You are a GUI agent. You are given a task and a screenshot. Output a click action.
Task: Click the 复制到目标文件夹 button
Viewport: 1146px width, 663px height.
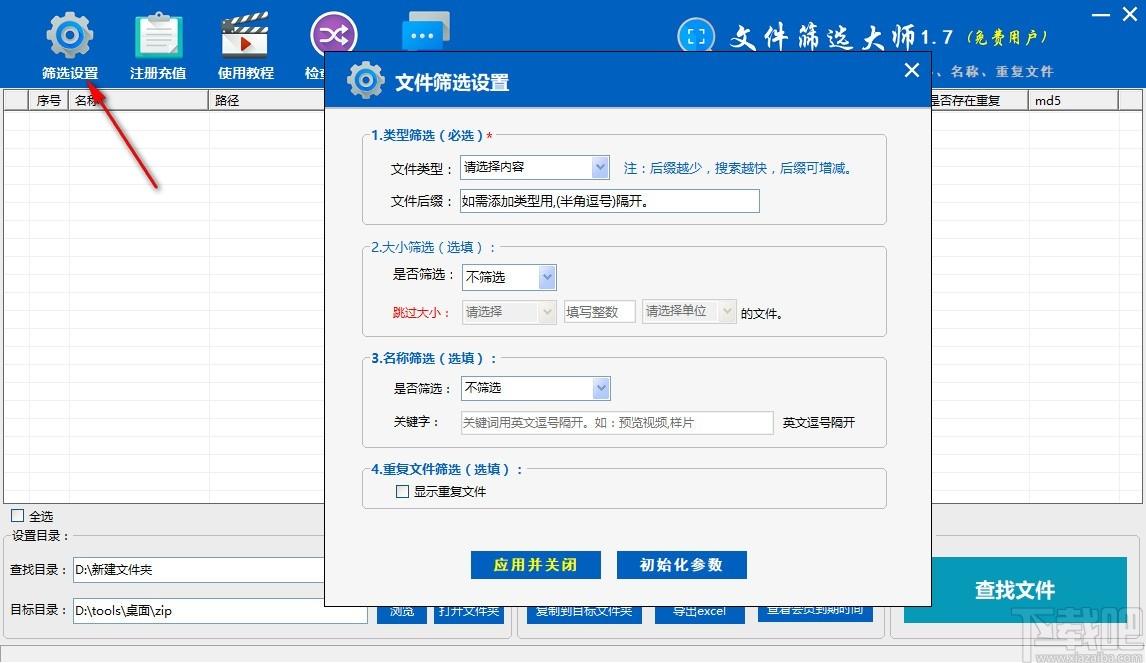[584, 613]
